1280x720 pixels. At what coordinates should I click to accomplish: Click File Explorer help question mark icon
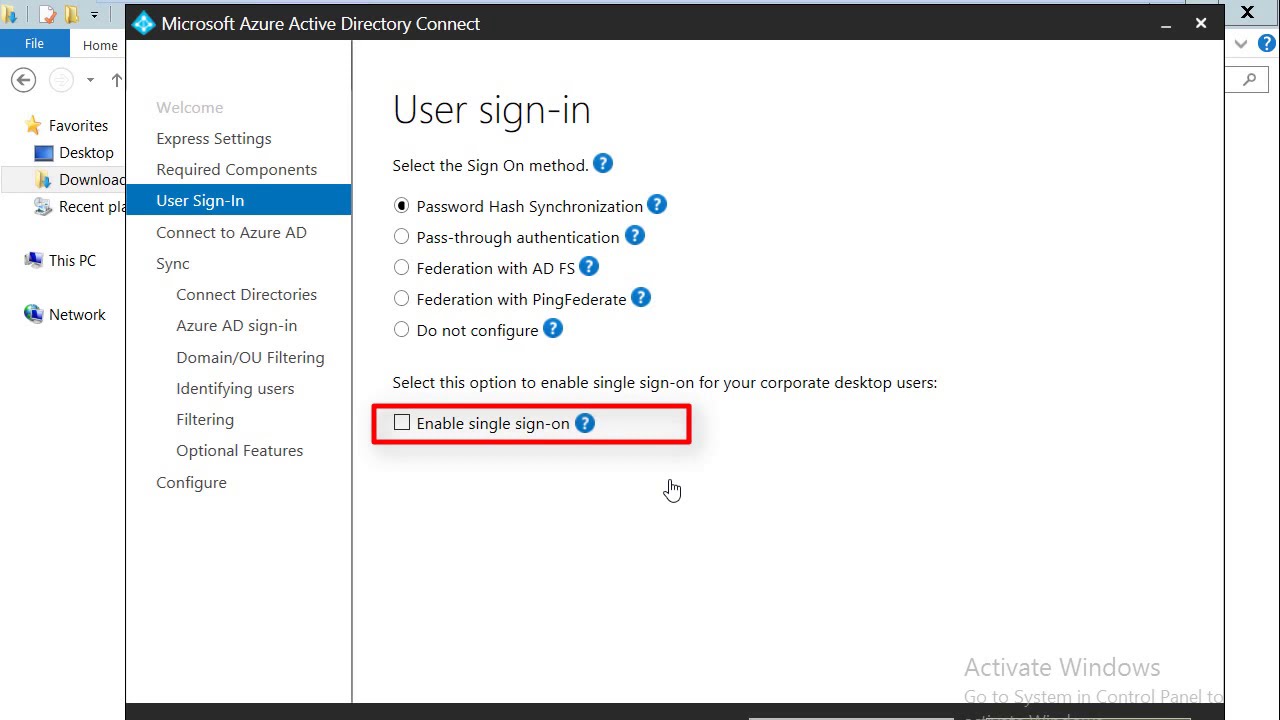(x=1267, y=44)
